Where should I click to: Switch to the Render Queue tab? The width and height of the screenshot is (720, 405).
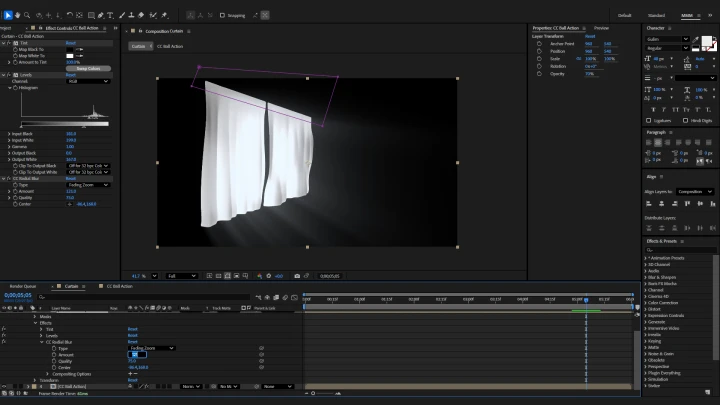click(x=21, y=286)
